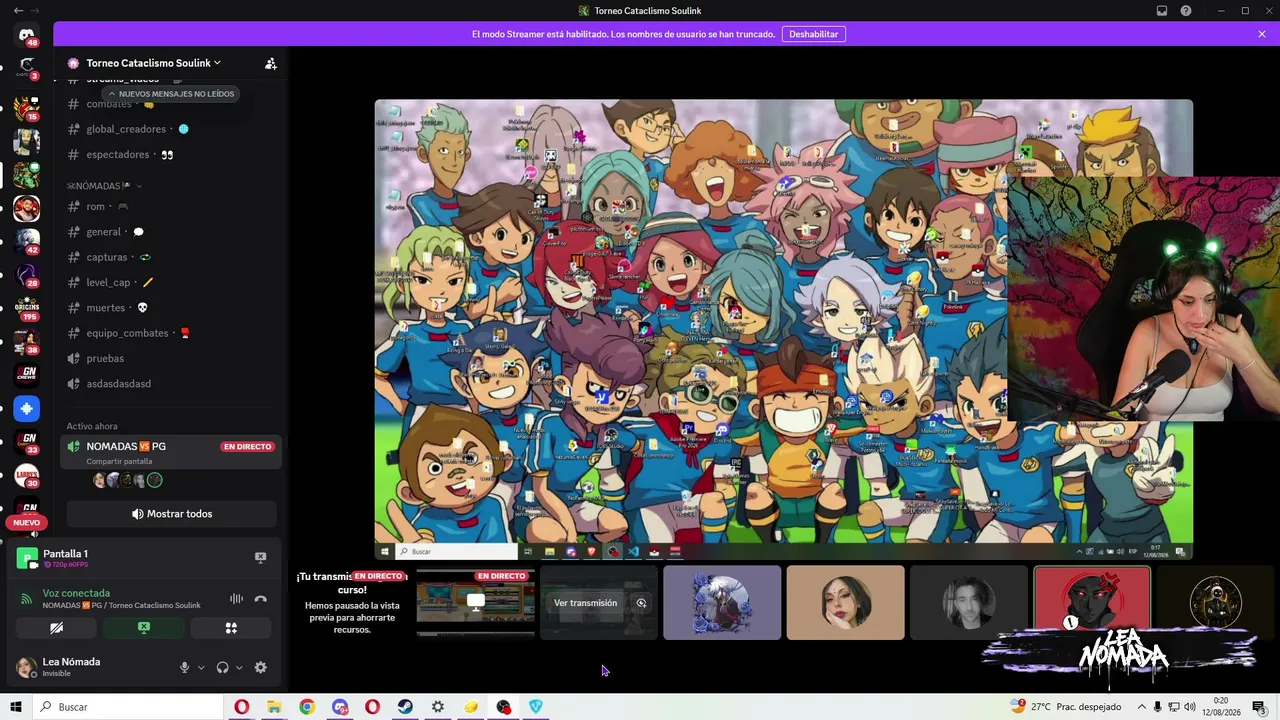Collapse the NÓMADAS channel category
The height and width of the screenshot is (720, 1280).
point(105,186)
